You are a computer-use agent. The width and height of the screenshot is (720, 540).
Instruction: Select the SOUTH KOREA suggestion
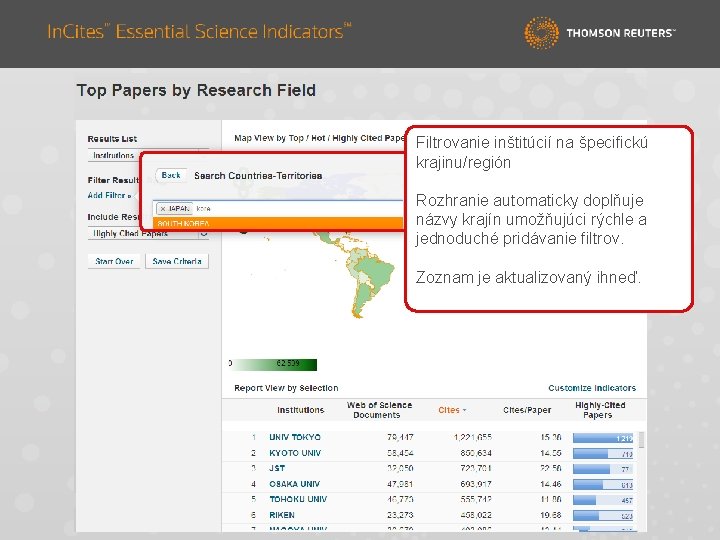click(278, 224)
